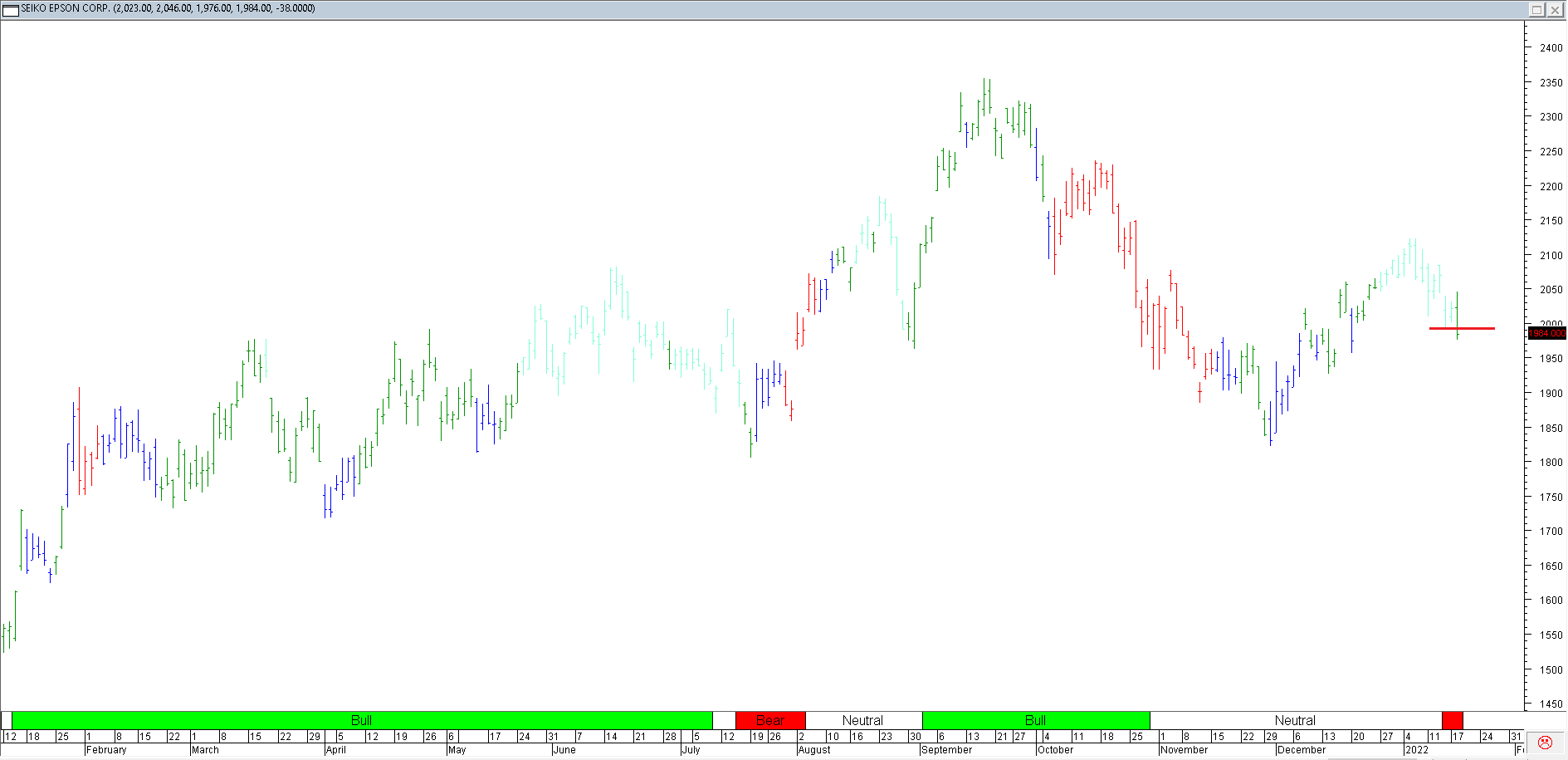The height and width of the screenshot is (760, 1568).
Task: Click the 10 date tick in August
Action: pos(833,737)
